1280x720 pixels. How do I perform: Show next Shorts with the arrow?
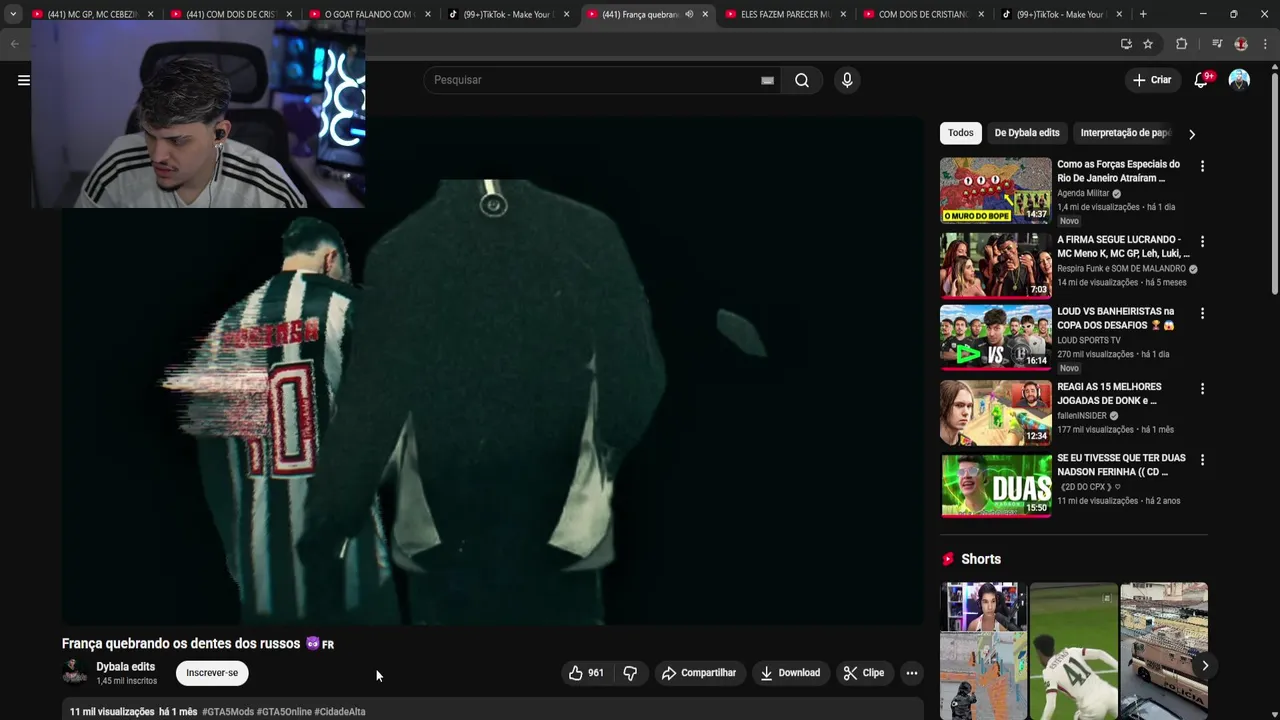1205,665
